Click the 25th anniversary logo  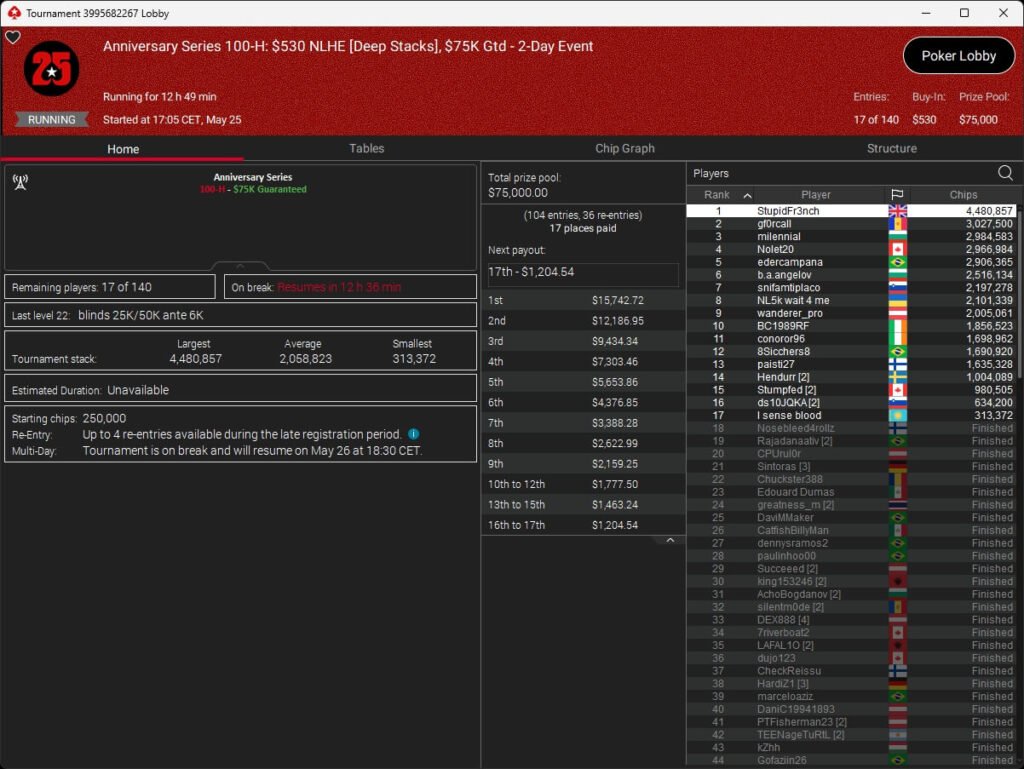[x=52, y=69]
